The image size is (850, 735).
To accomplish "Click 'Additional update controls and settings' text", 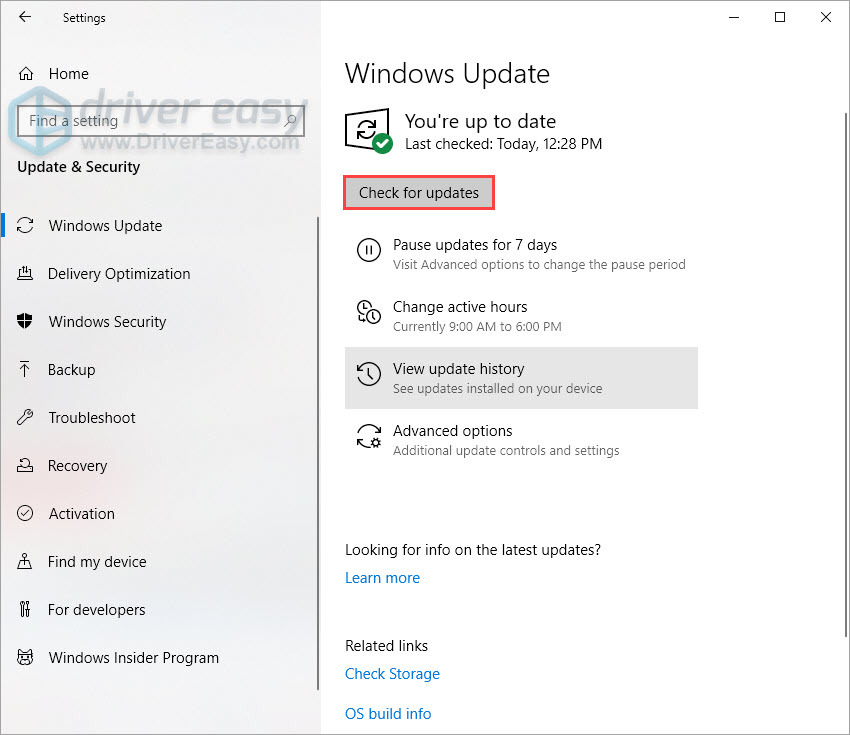I will coord(506,450).
